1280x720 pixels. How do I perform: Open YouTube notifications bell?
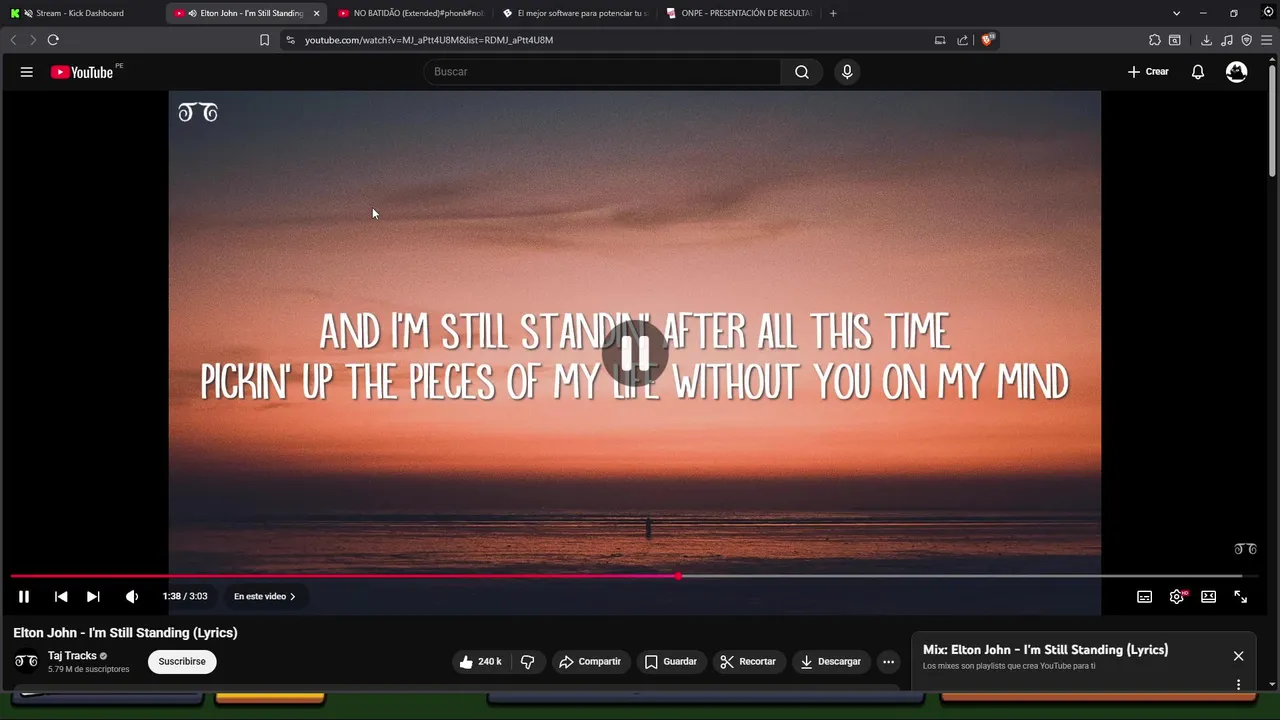pyautogui.click(x=1198, y=72)
